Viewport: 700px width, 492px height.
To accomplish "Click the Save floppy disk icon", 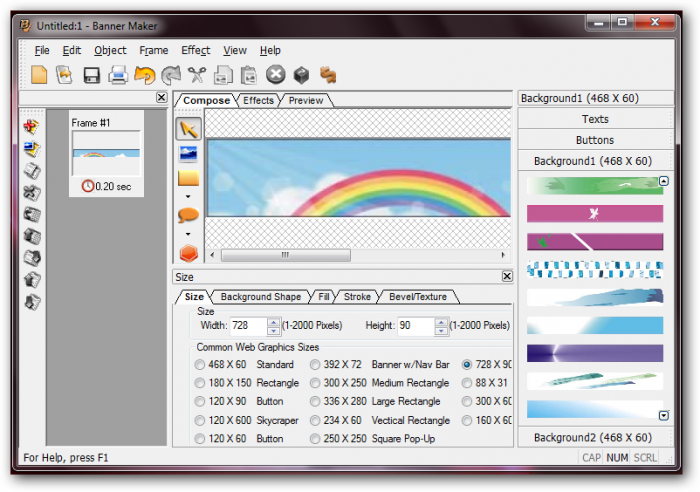I will (x=91, y=74).
